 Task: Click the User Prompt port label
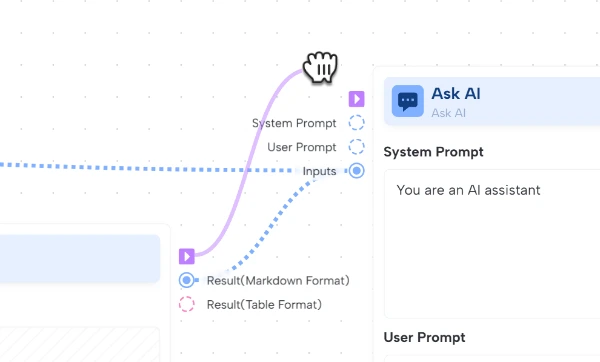302,147
